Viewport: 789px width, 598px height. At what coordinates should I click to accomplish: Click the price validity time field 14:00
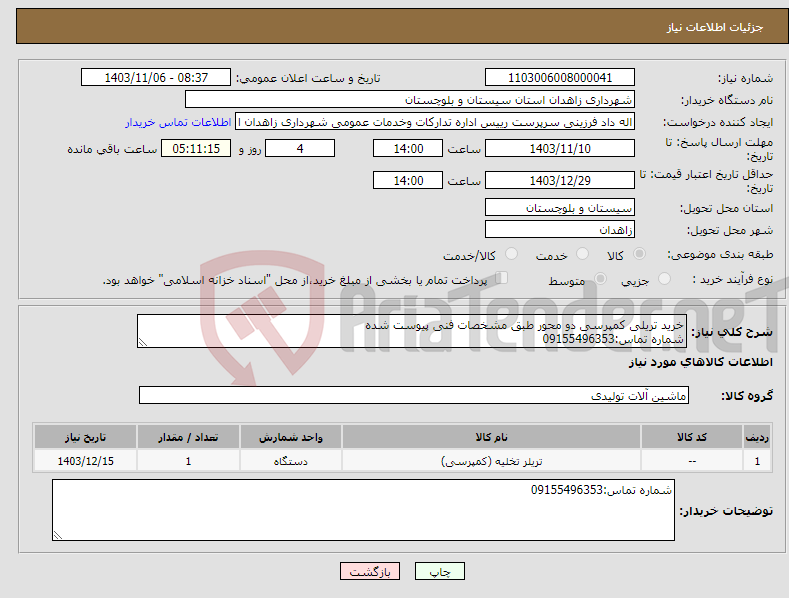[x=408, y=180]
